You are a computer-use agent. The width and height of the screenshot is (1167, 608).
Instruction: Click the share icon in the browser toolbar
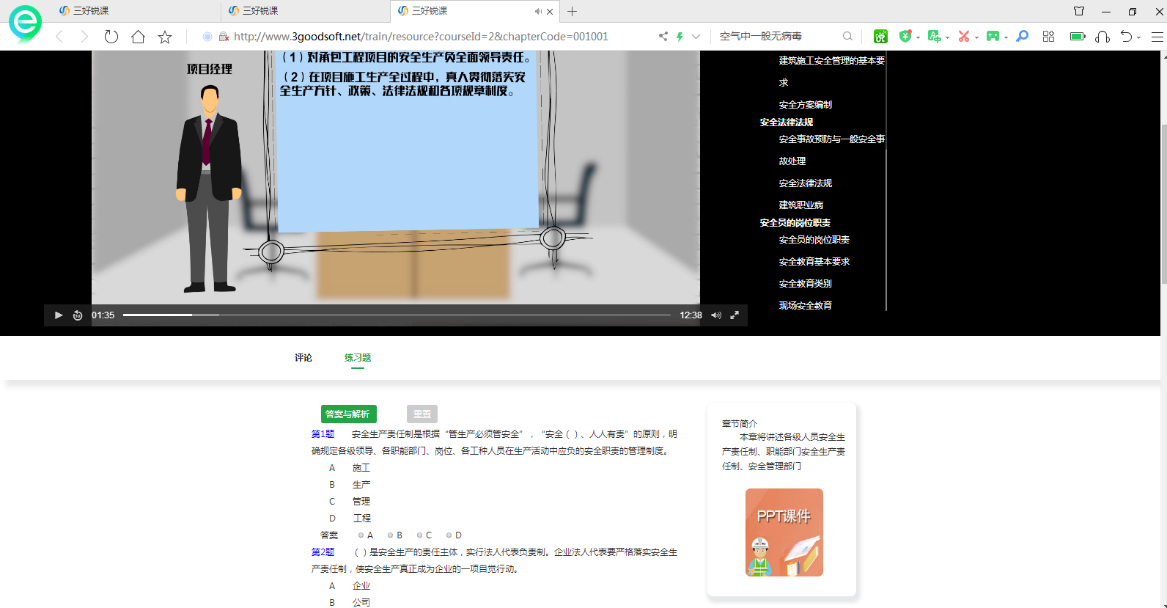click(x=663, y=34)
